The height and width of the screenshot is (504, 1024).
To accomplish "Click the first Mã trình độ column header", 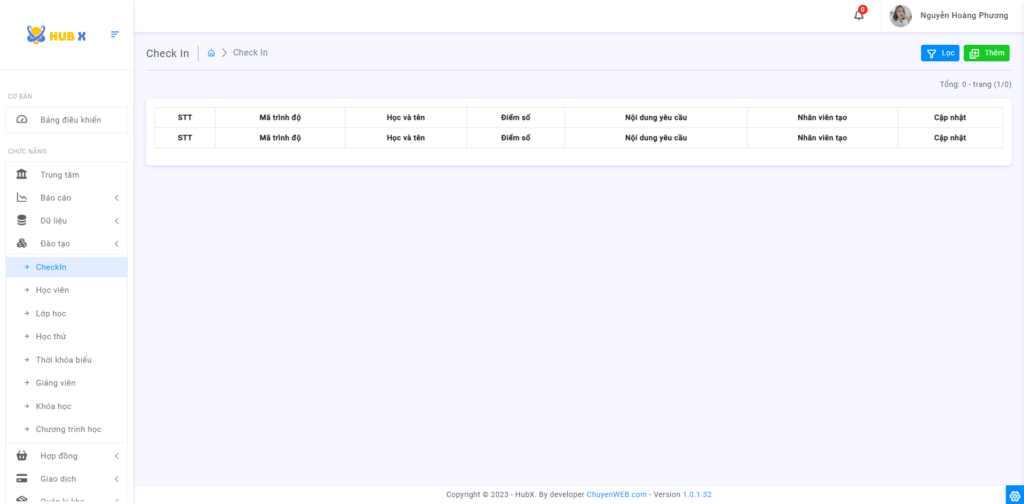I will click(x=280, y=118).
